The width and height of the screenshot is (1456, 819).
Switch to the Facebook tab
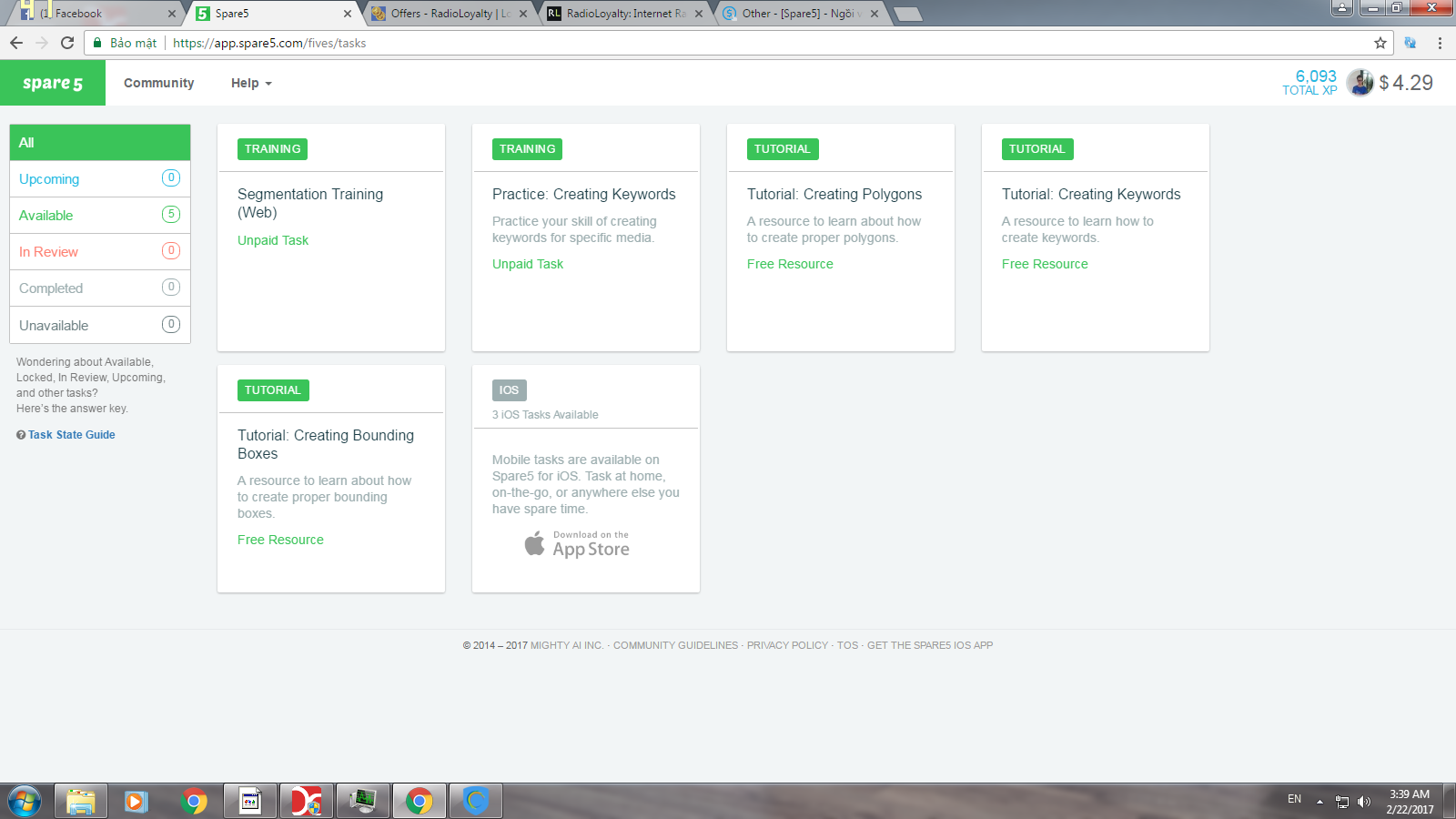click(x=97, y=13)
